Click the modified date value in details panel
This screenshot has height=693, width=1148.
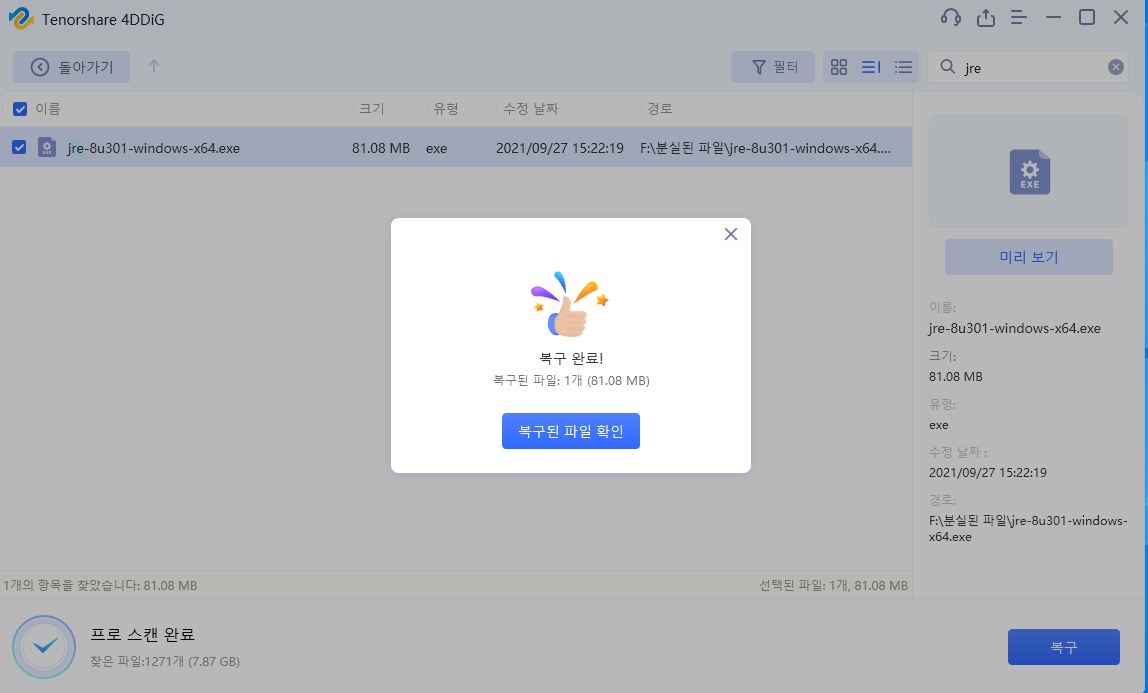point(988,472)
